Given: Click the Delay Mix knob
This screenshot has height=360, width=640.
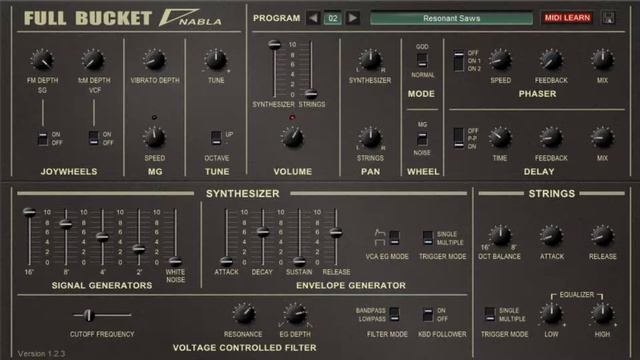Looking at the screenshot, I should coord(602,137).
